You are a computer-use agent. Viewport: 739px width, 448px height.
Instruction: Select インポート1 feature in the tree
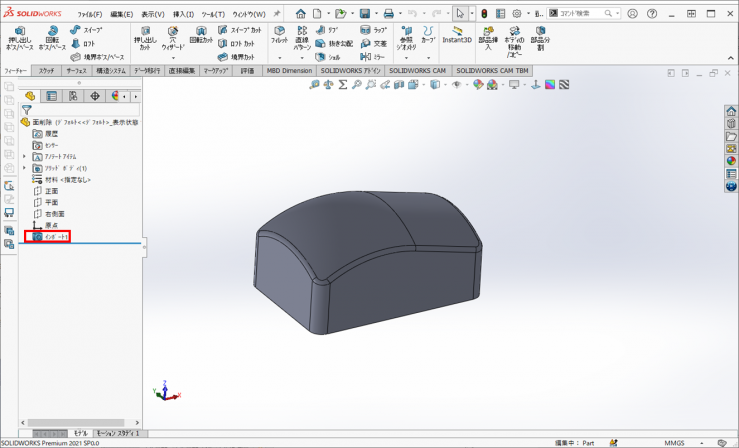tap(54, 237)
